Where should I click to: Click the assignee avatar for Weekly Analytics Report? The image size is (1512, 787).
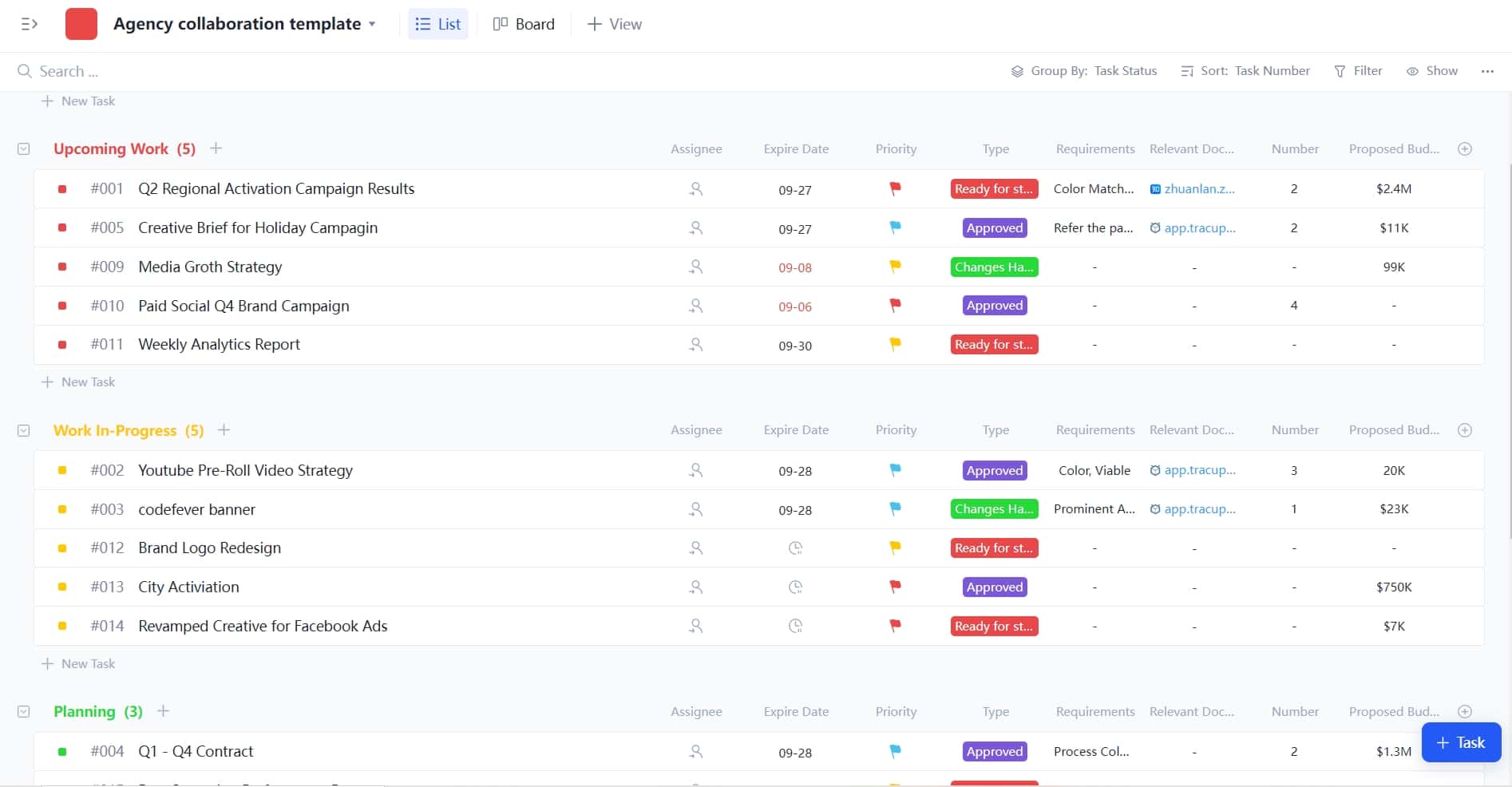point(696,345)
